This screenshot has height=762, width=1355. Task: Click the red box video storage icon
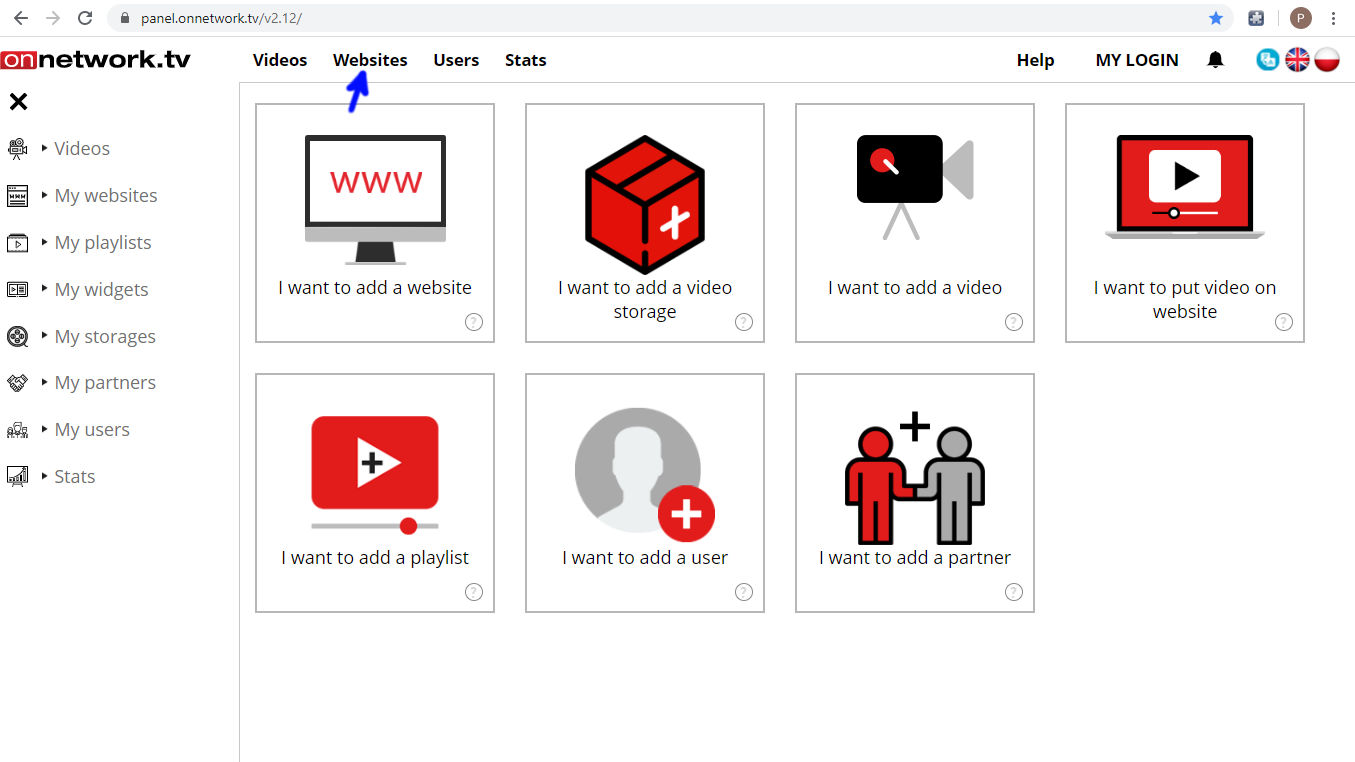tap(645, 204)
